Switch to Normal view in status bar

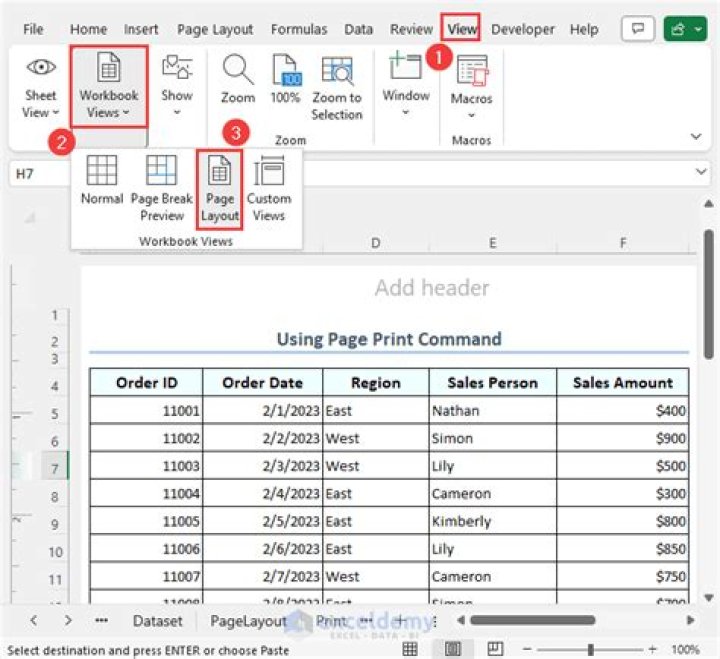point(410,649)
